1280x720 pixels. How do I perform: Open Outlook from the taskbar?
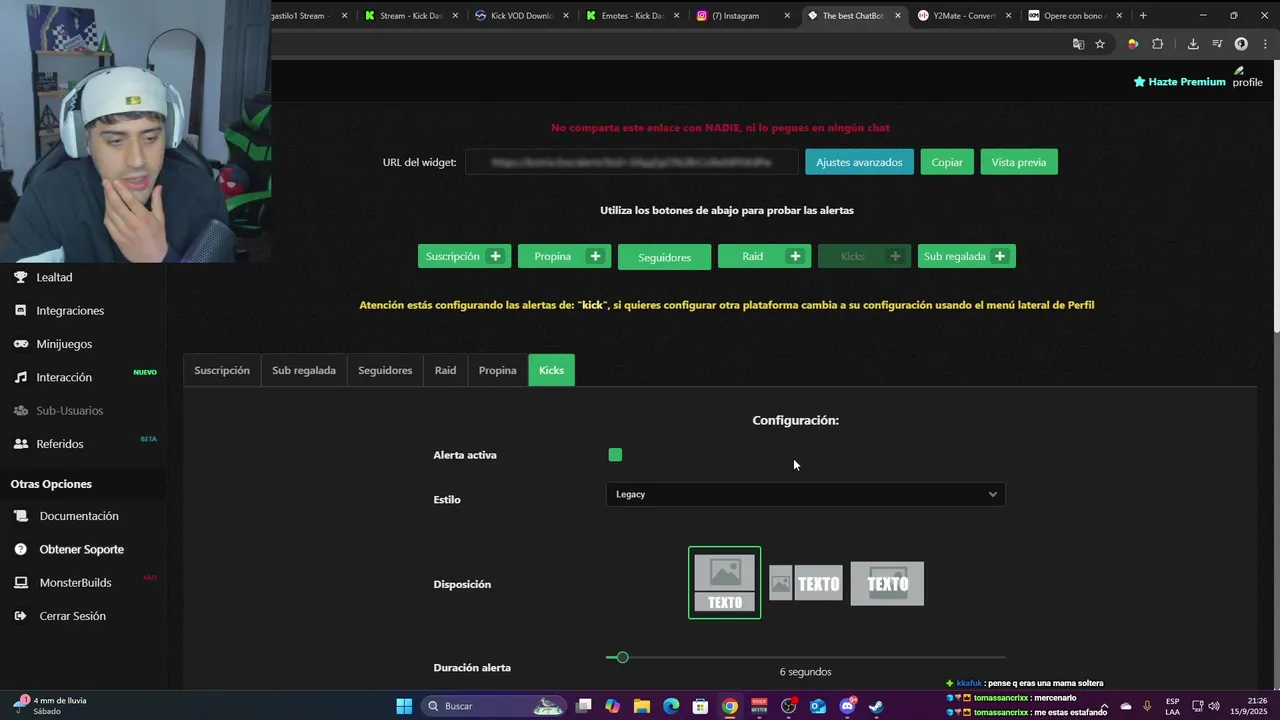point(818,706)
